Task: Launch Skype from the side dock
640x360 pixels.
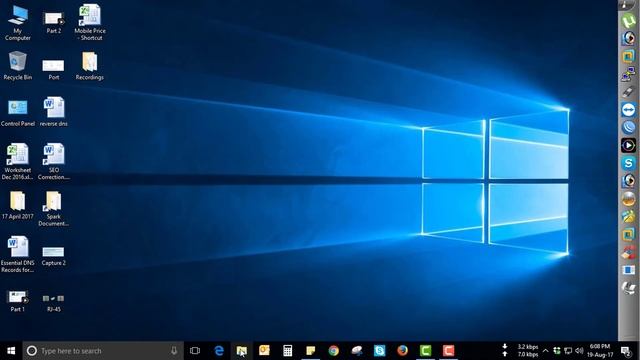Action: pos(629,163)
